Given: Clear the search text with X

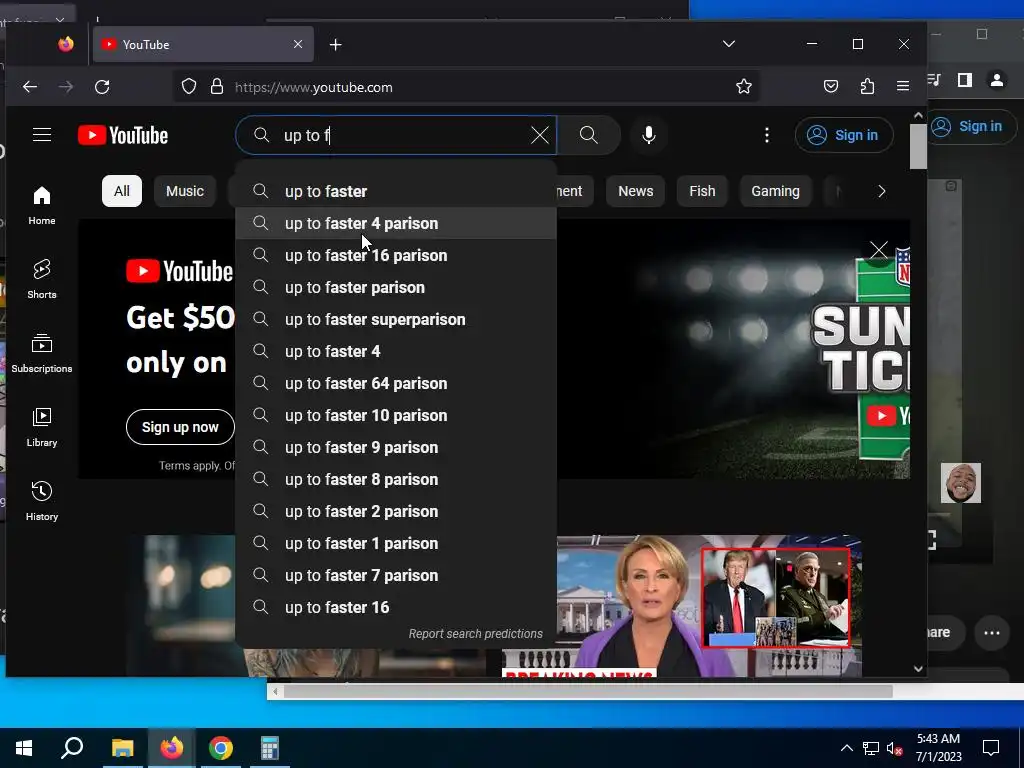Looking at the screenshot, I should (x=539, y=135).
